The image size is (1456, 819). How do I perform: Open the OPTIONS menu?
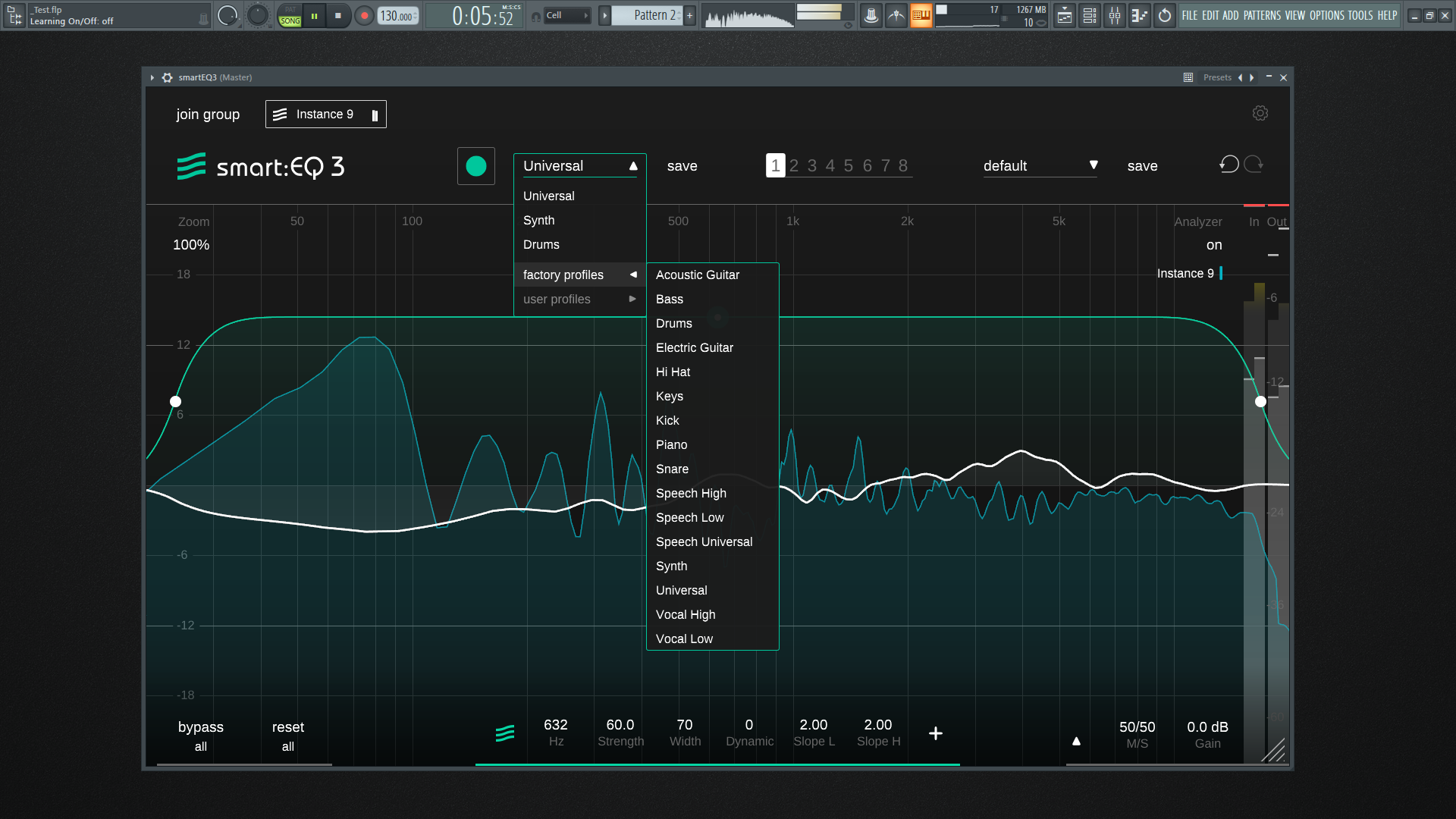coord(1327,15)
